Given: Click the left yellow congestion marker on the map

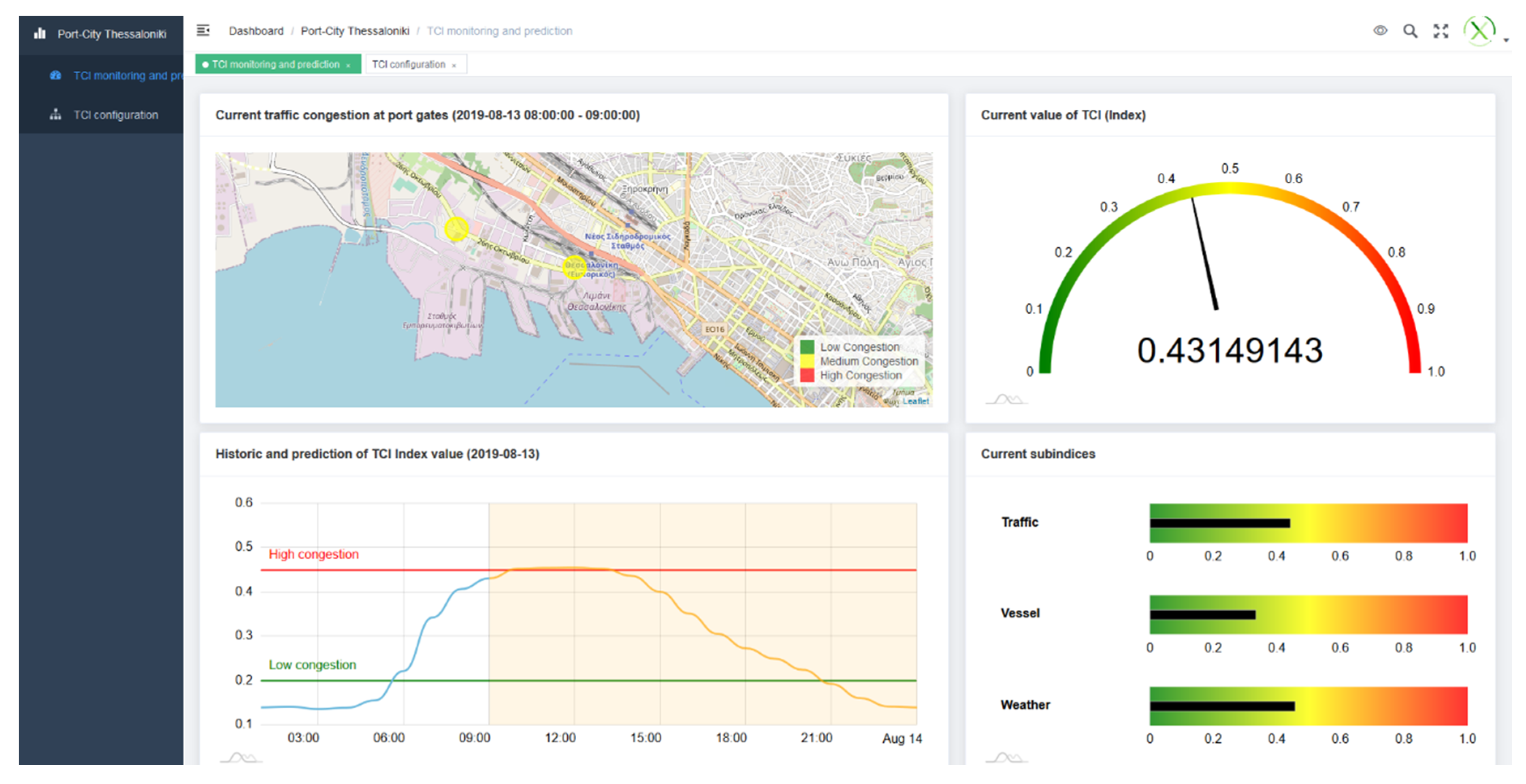Looking at the screenshot, I should pyautogui.click(x=456, y=229).
